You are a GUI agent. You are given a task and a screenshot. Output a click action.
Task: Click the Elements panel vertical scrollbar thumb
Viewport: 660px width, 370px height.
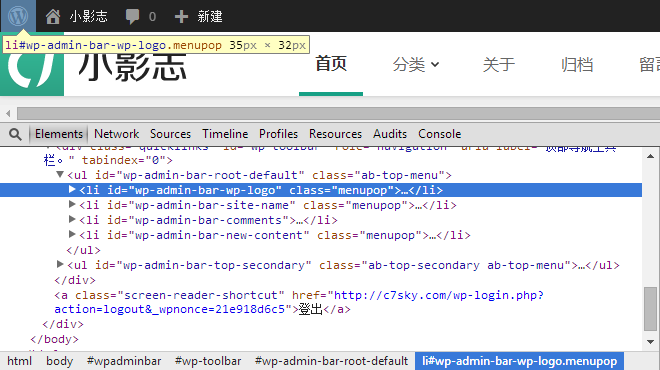pos(650,309)
